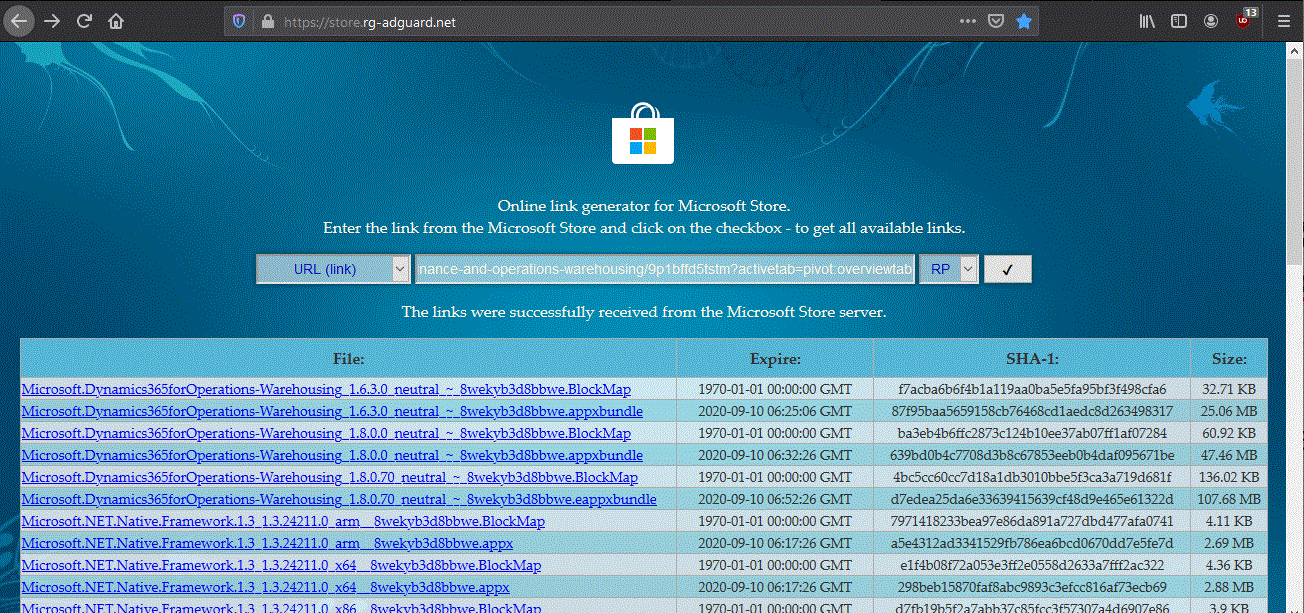Open the Firefox hamburger menu
The image size is (1304, 613).
(x=1283, y=21)
